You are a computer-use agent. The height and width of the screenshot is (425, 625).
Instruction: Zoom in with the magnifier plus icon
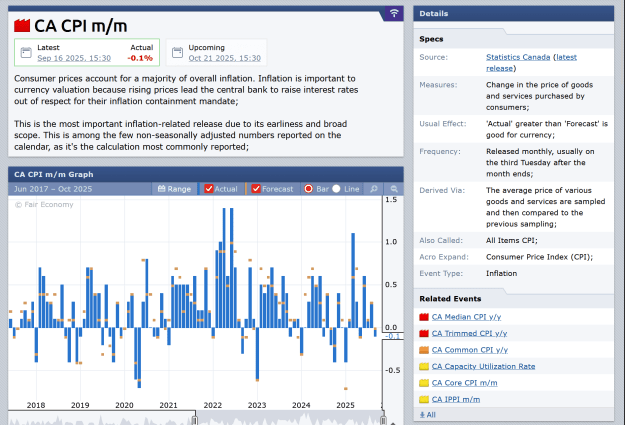coord(373,189)
